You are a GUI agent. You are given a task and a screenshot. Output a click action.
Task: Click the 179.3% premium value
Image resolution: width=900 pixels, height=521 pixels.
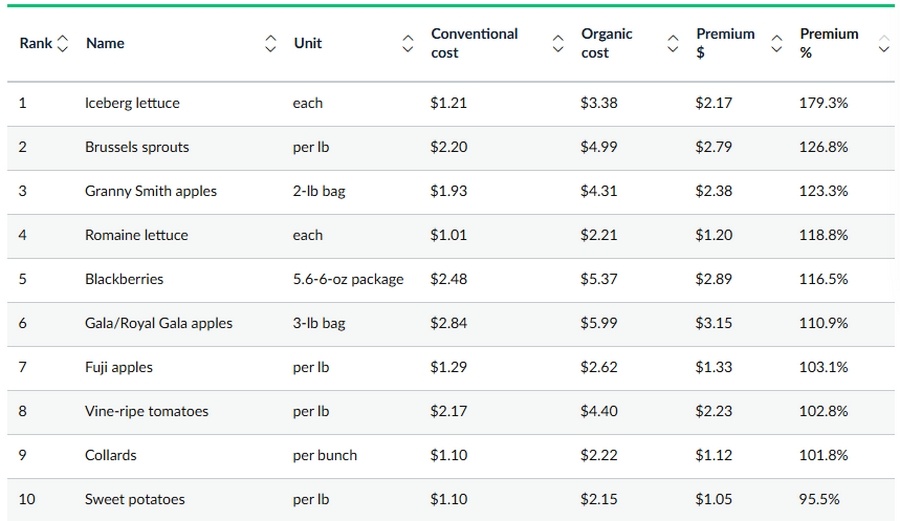pyautogui.click(x=823, y=103)
